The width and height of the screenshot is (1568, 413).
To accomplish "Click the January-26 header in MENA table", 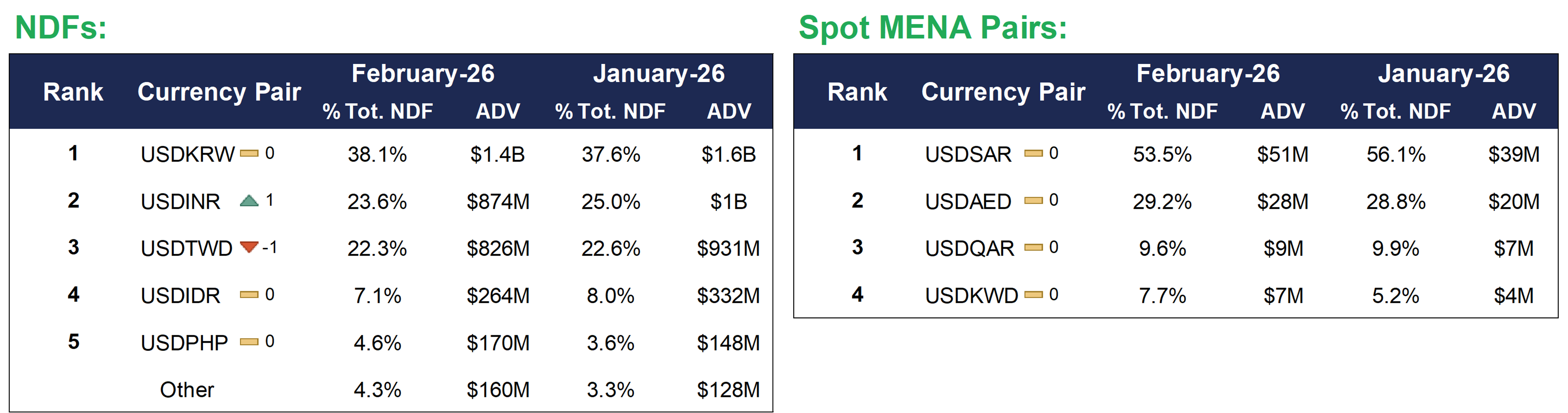I will pyautogui.click(x=1443, y=74).
